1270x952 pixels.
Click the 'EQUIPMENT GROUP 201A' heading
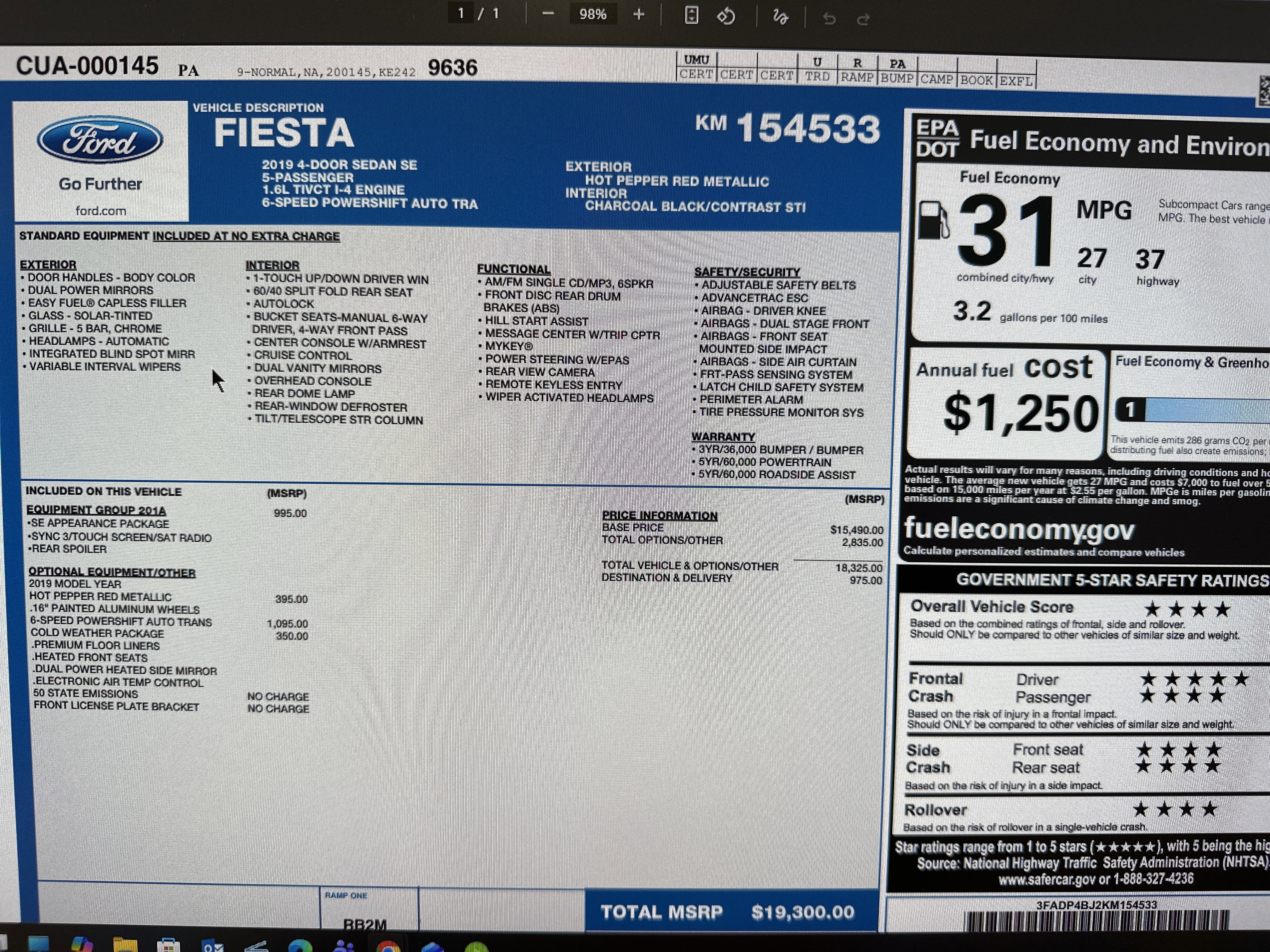pos(96,510)
